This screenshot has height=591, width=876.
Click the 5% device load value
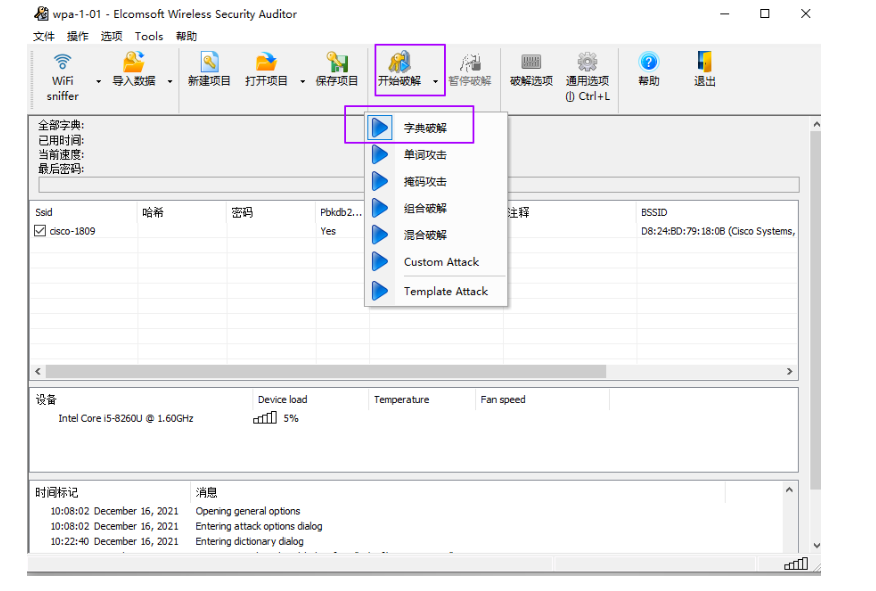[x=291, y=418]
